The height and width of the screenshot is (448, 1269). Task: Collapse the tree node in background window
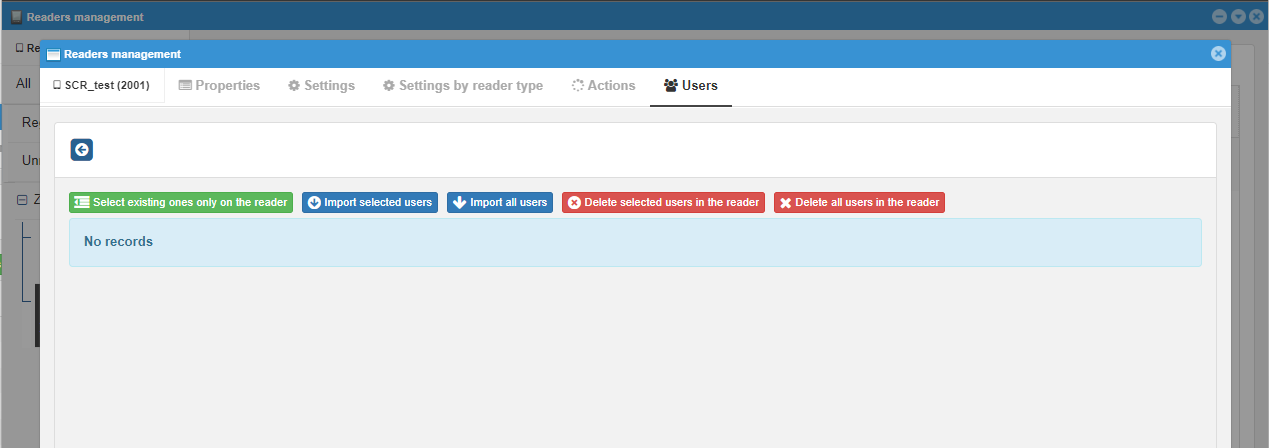21,200
